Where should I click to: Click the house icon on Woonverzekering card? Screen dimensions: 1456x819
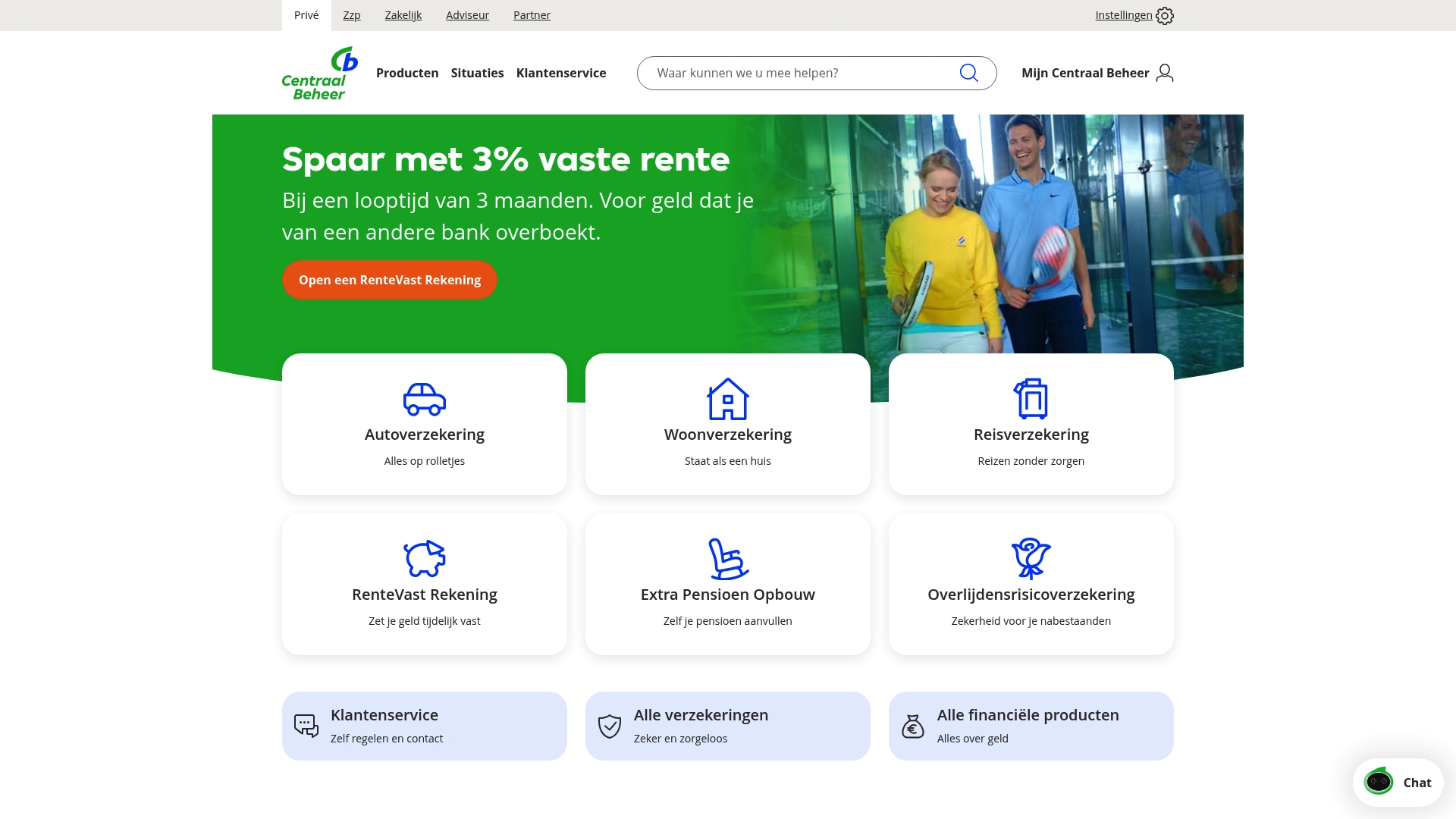click(x=727, y=399)
